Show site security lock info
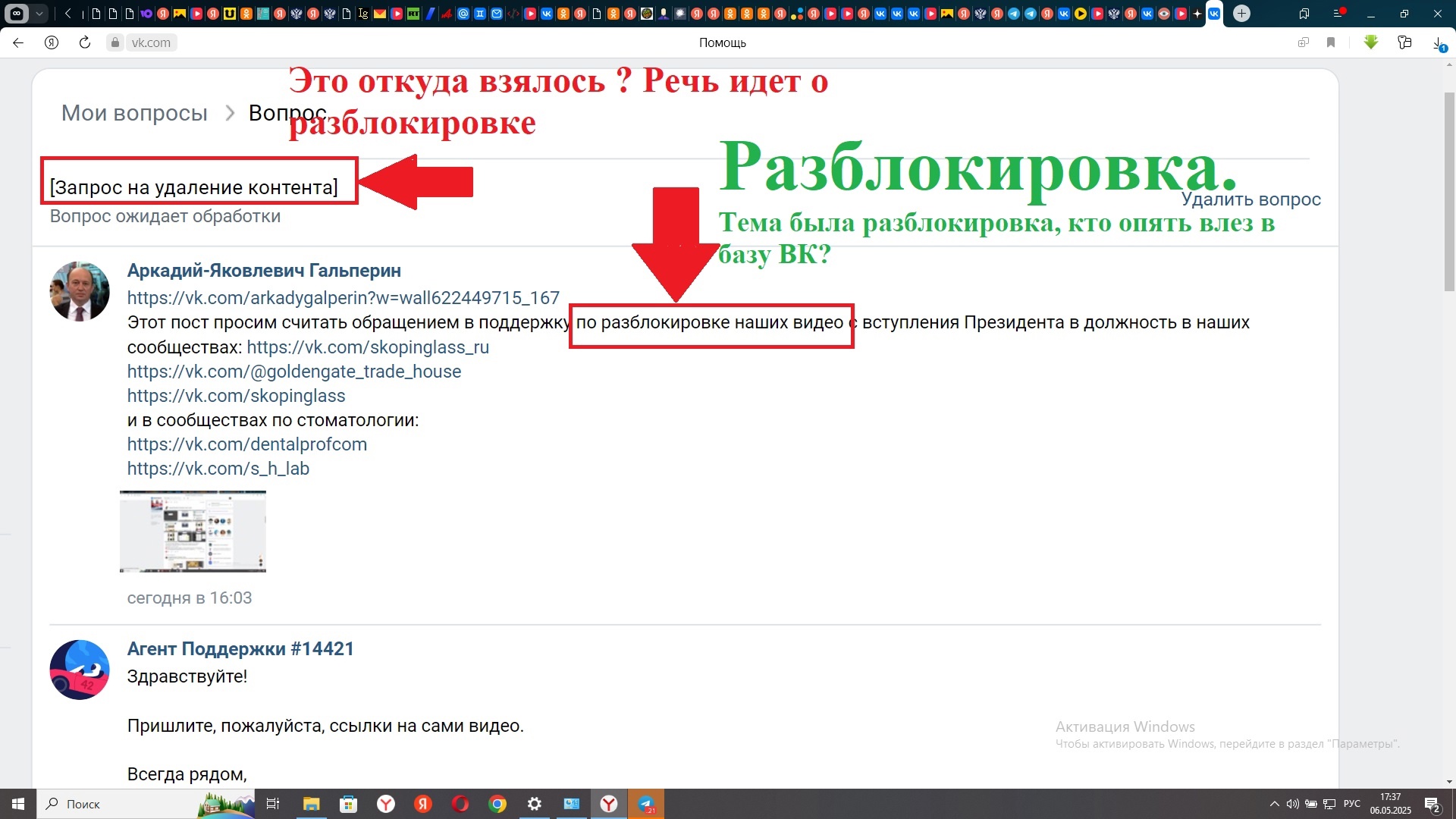The width and height of the screenshot is (1456, 819). 115,42
